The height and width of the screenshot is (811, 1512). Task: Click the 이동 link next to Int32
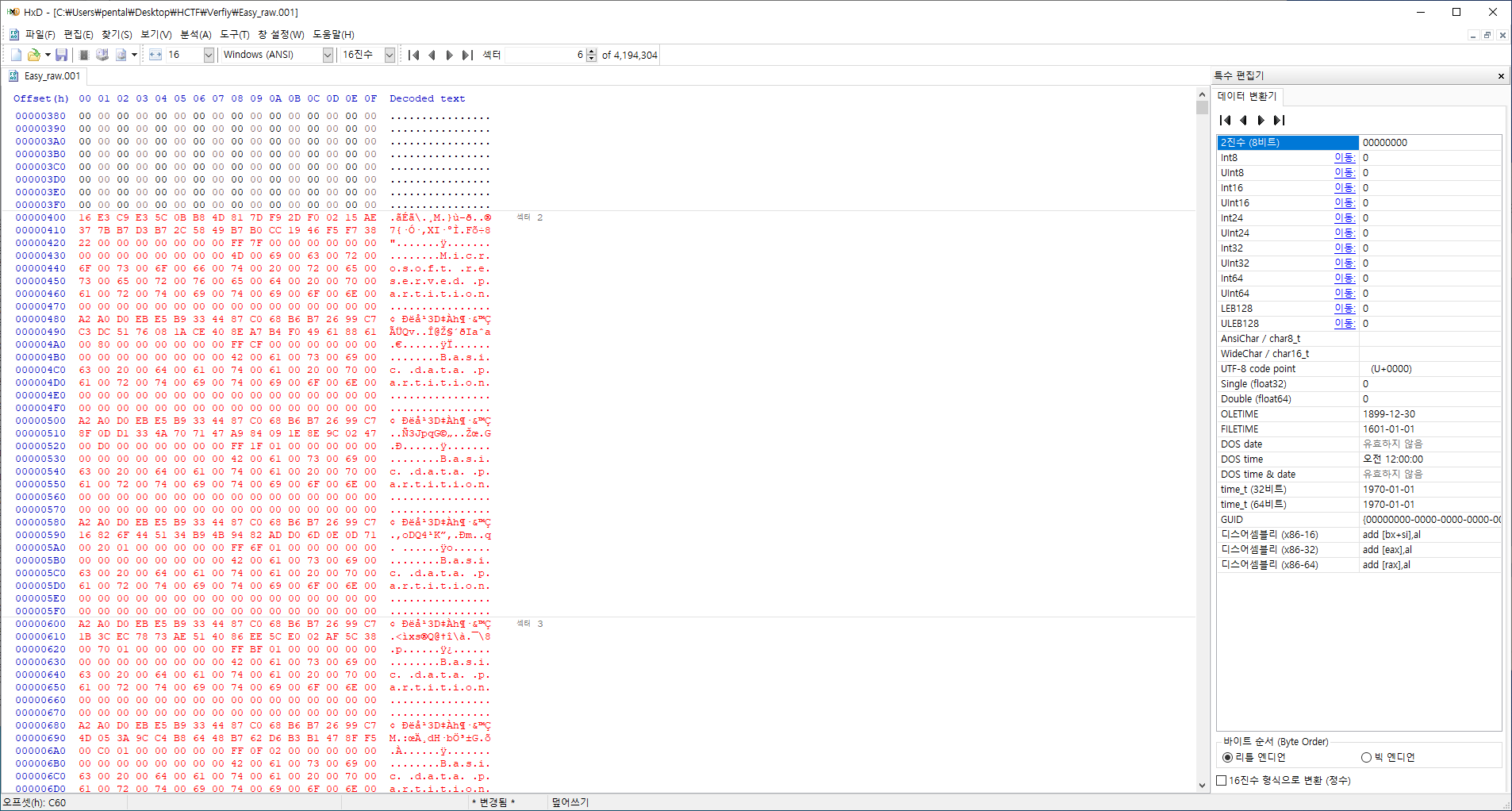coord(1344,248)
